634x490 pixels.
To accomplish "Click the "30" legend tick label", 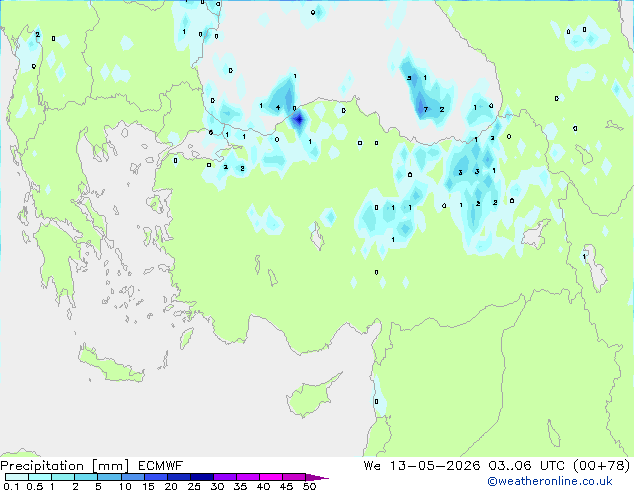I will (217, 486).
